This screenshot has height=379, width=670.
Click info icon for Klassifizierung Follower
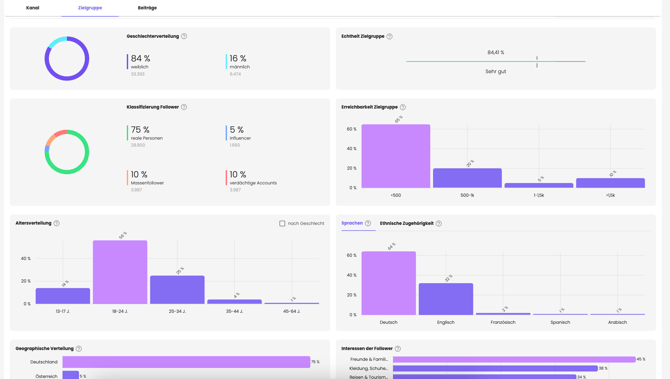(x=184, y=107)
